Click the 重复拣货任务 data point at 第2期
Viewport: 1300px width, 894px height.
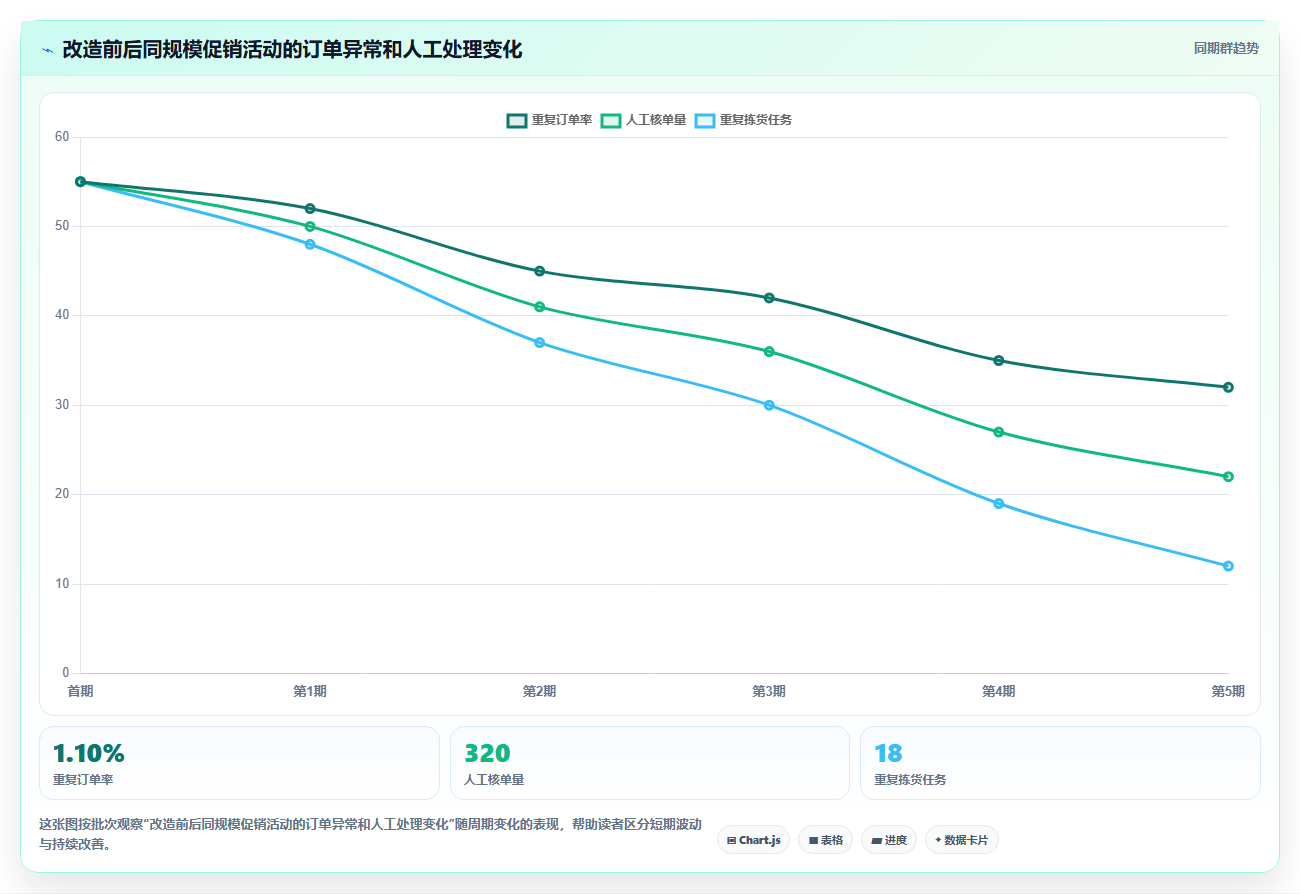pos(539,343)
